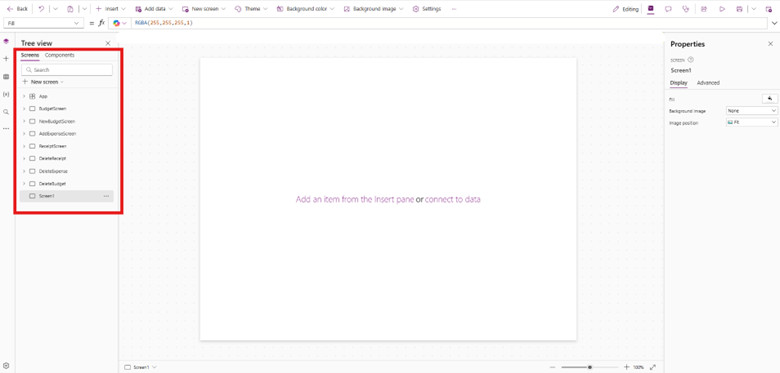Open the Fill property selector dropdown
The height and width of the screenshot is (373, 780).
[43, 23]
